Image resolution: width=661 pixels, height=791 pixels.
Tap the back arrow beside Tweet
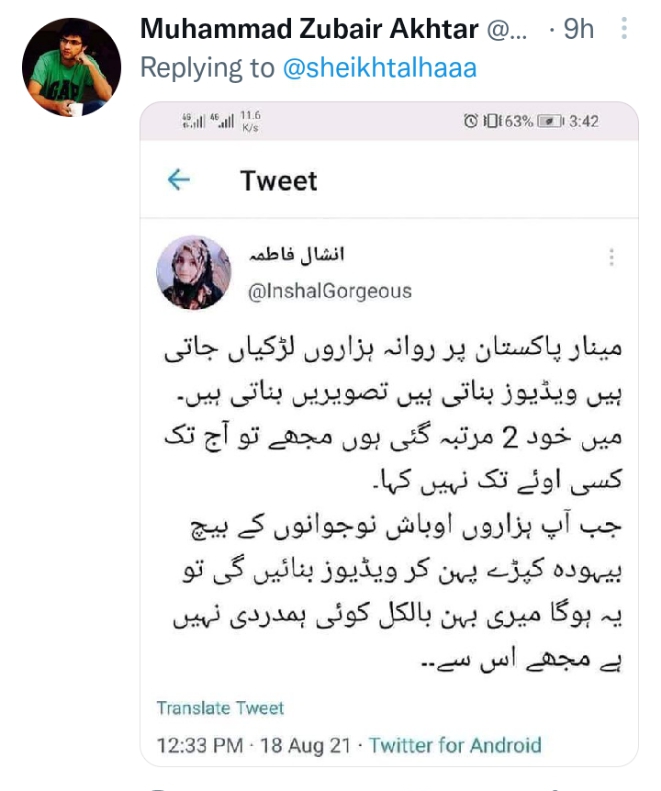point(178,180)
